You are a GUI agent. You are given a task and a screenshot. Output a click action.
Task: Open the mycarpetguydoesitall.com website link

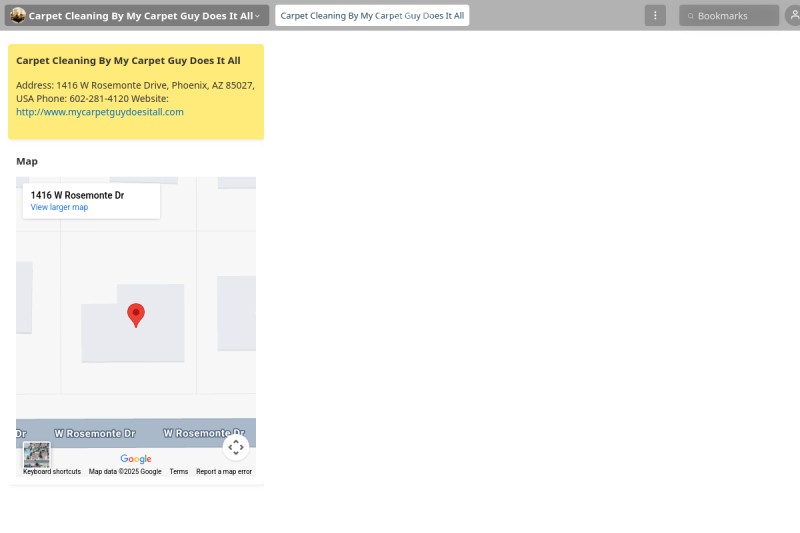pyautogui.click(x=99, y=112)
